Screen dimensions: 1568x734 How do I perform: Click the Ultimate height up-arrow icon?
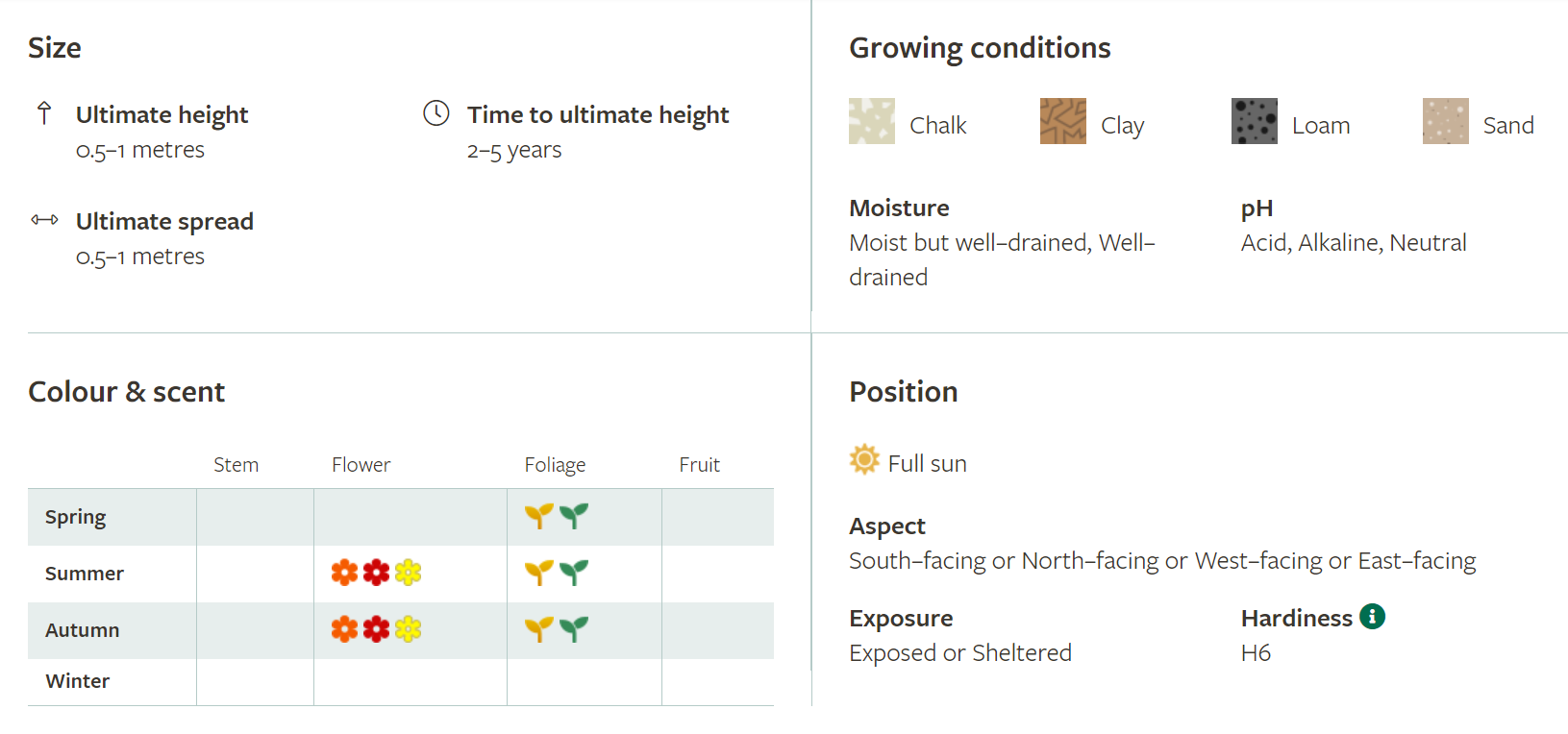(x=44, y=113)
